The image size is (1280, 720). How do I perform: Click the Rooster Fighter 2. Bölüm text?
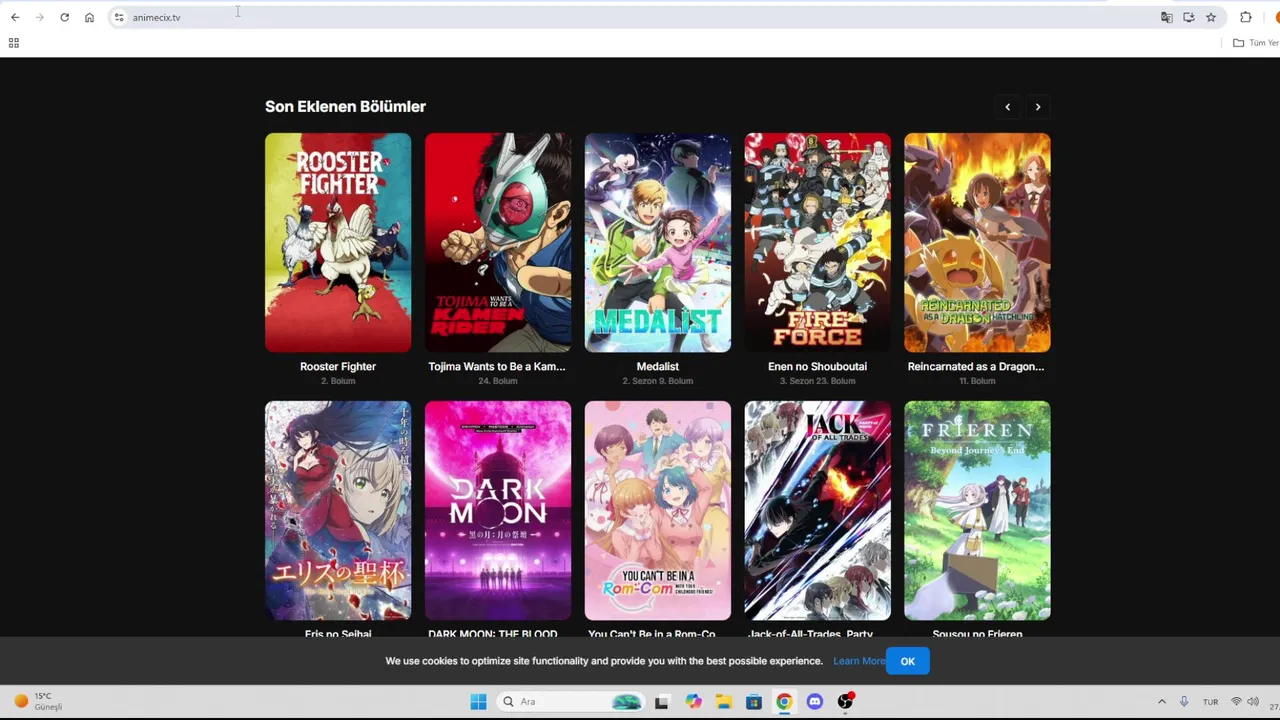point(338,381)
